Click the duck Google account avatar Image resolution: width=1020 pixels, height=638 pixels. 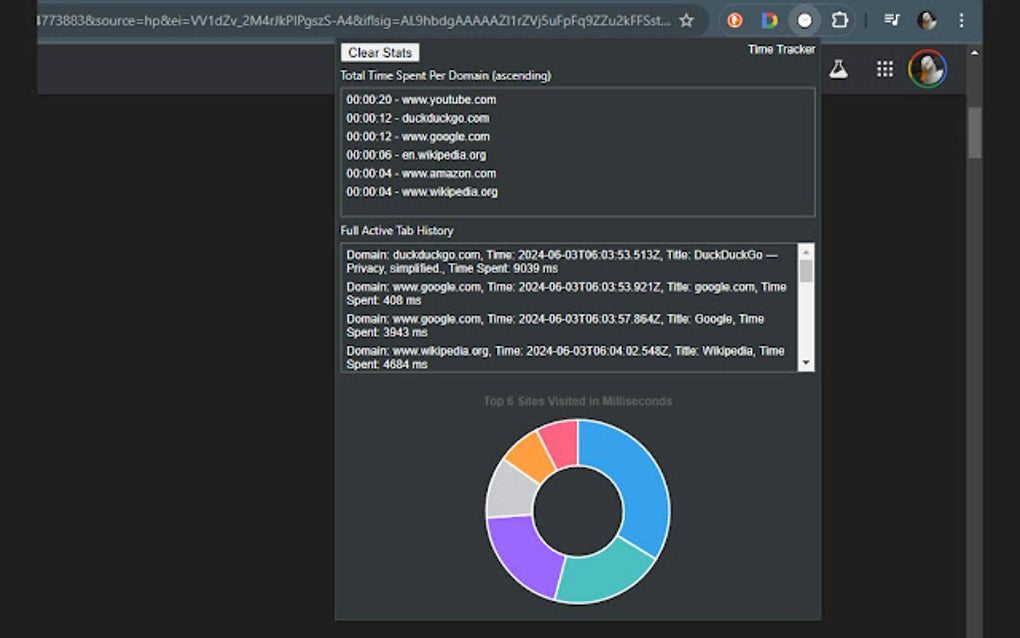point(927,69)
